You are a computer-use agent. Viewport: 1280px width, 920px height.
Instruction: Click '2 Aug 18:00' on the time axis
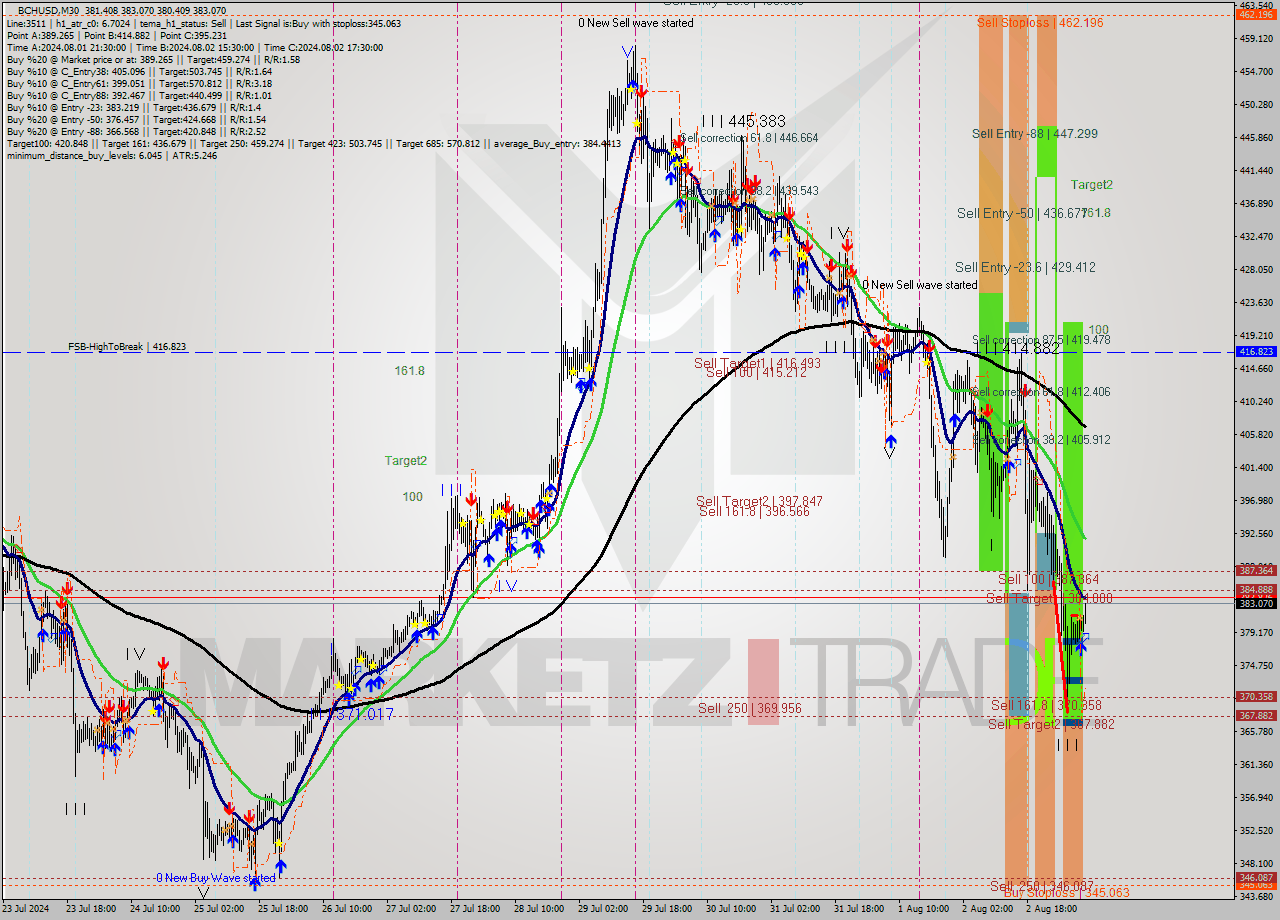pos(1051,909)
